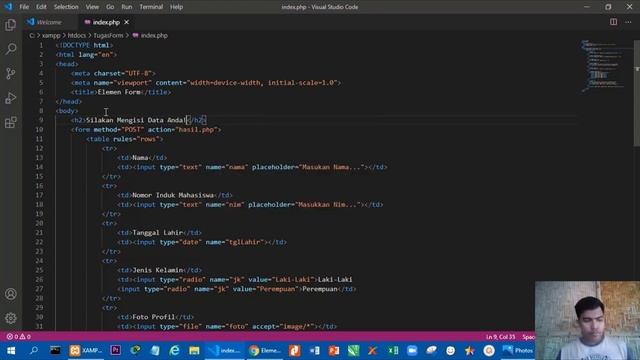Viewport: 640px width, 360px height.
Task: Click the heading text 'Silakan Mengisi Data Anda'
Action: pos(136,120)
